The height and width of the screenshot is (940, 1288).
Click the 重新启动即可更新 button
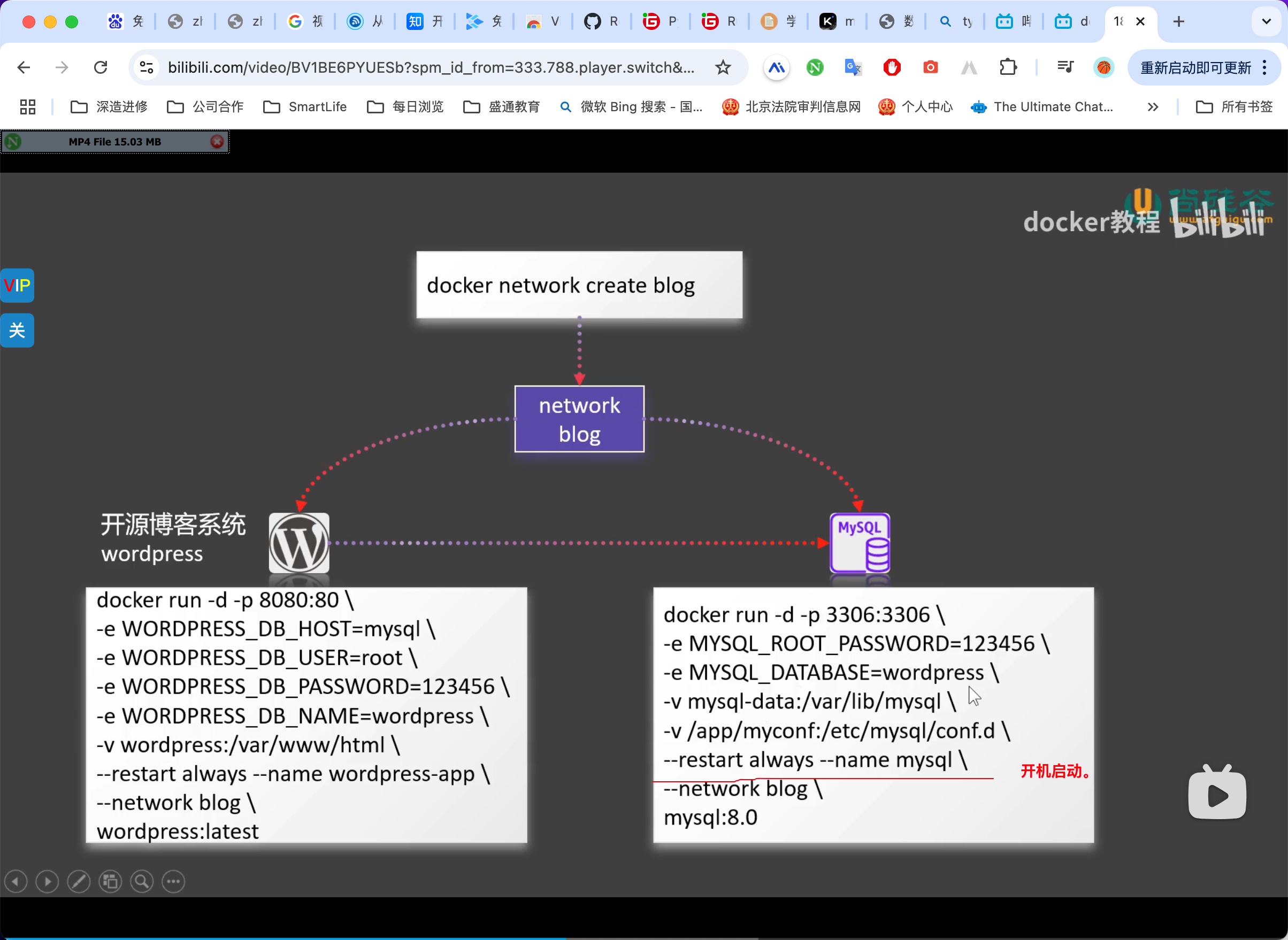[x=1195, y=68]
